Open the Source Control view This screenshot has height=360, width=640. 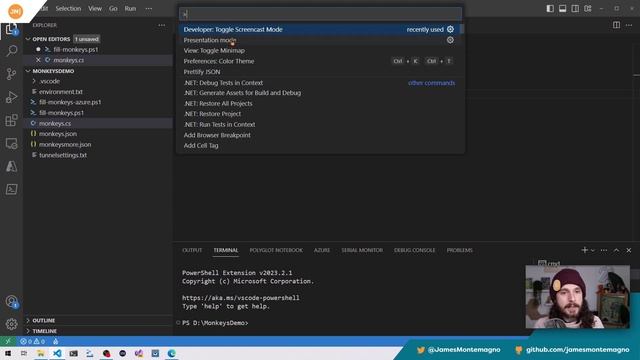(x=11, y=74)
